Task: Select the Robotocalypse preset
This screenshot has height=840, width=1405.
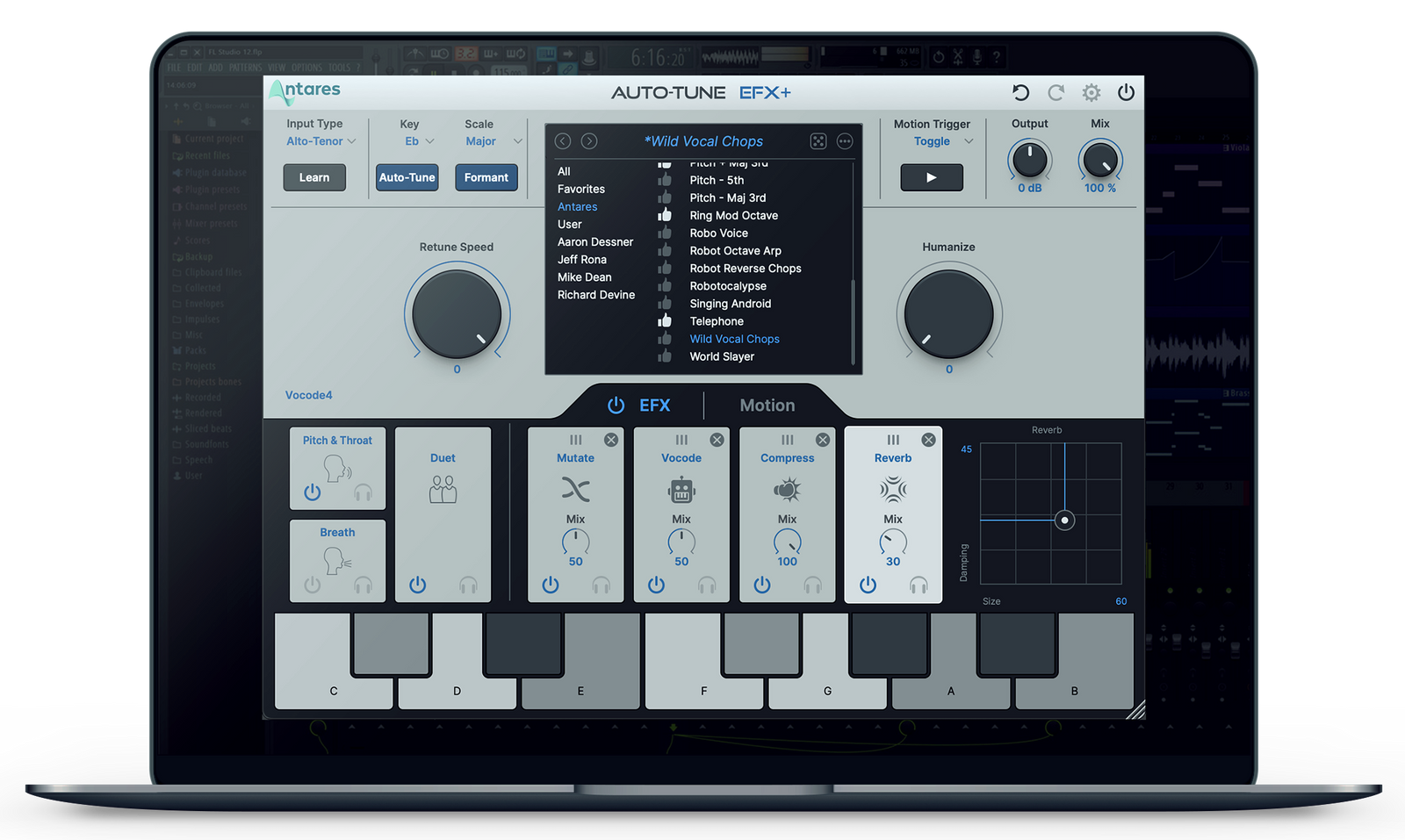Action: coord(728,285)
